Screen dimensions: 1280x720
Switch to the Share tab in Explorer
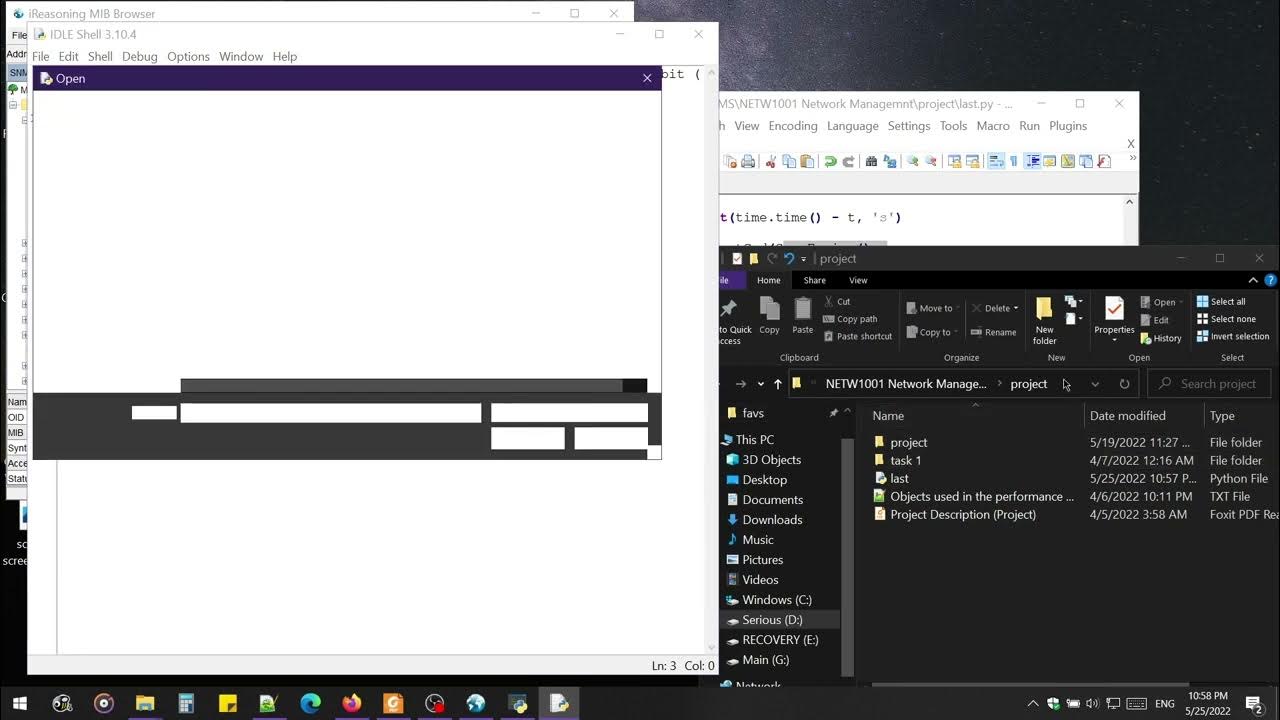pos(815,281)
